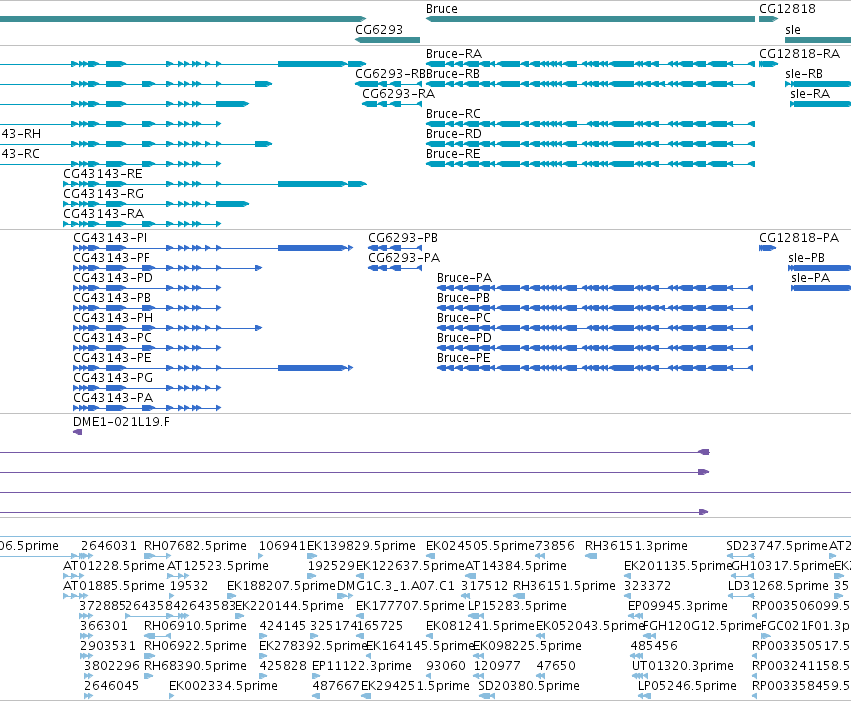Click EST label EK122637.5prime
Image resolution: width=851 pixels, height=701 pixels.
[410, 566]
